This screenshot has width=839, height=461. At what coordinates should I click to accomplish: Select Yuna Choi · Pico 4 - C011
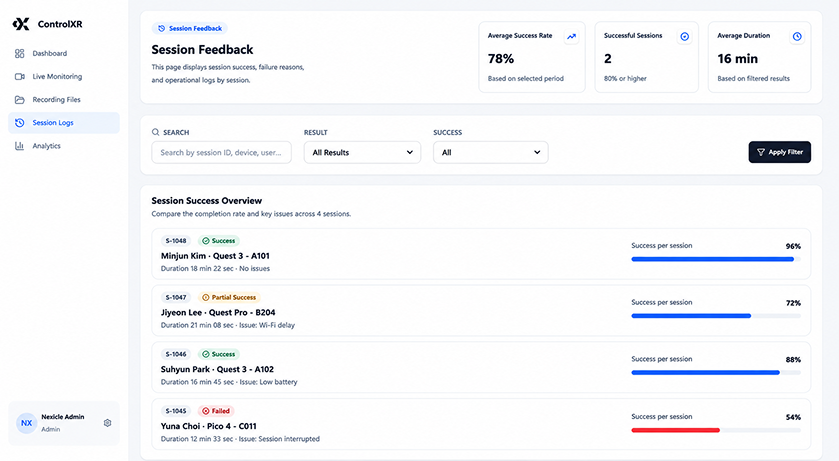tap(209, 426)
